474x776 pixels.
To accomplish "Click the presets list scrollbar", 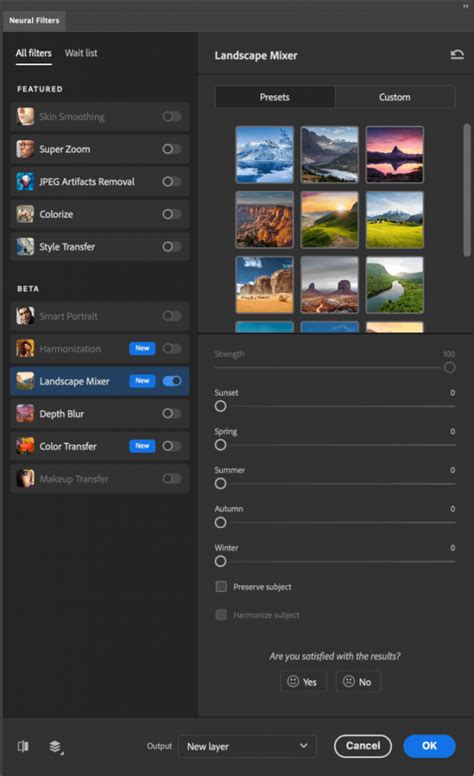I will [467, 190].
